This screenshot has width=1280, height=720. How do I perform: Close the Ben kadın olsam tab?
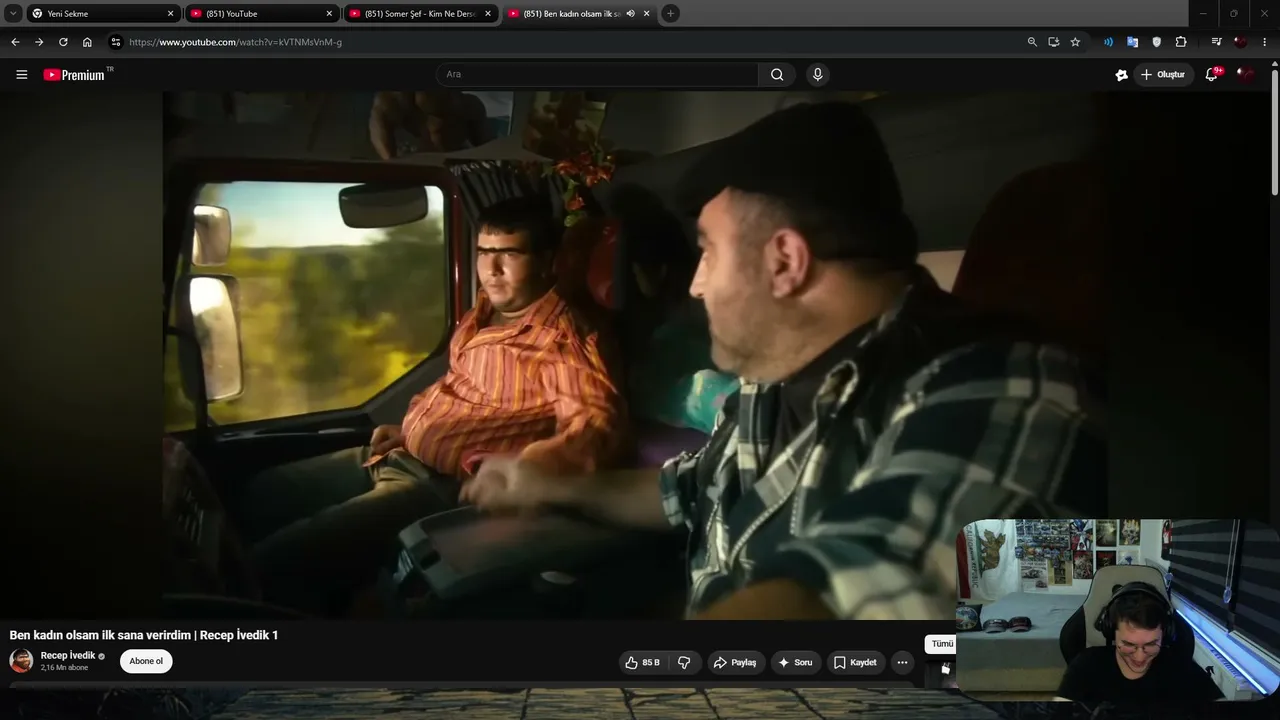click(647, 14)
